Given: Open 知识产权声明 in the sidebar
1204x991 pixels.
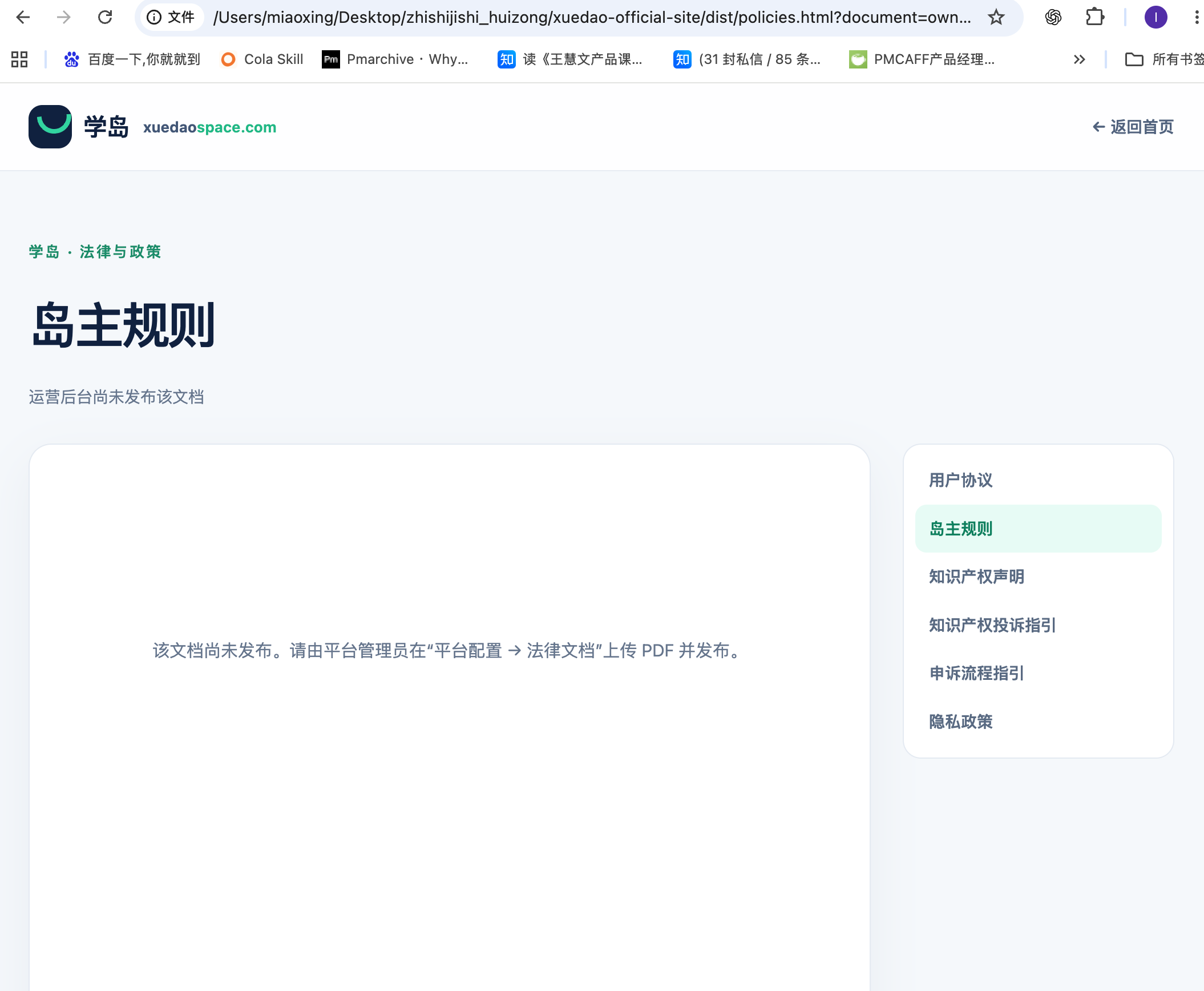Looking at the screenshot, I should click(x=1038, y=577).
